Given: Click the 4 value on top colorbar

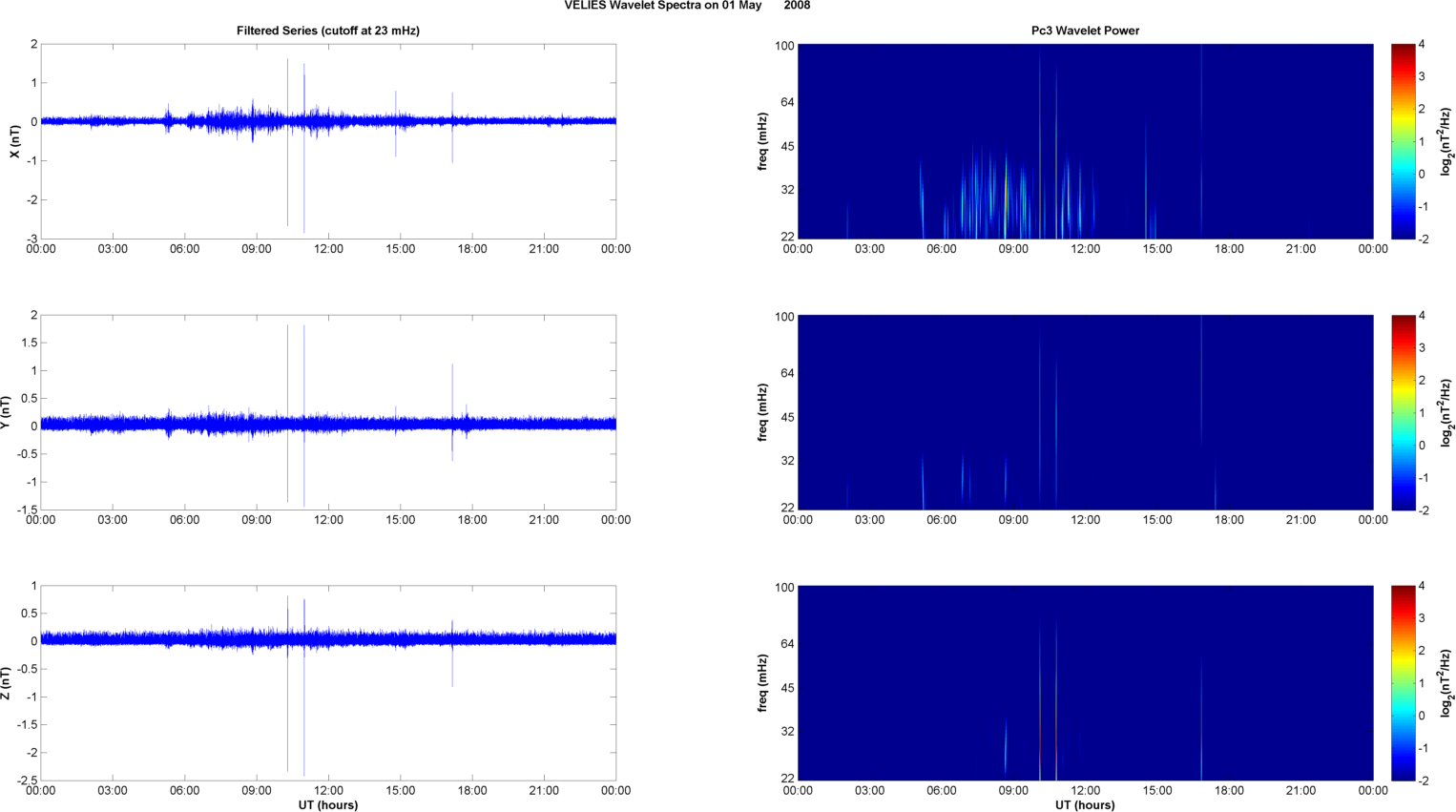Looking at the screenshot, I should [x=1422, y=45].
